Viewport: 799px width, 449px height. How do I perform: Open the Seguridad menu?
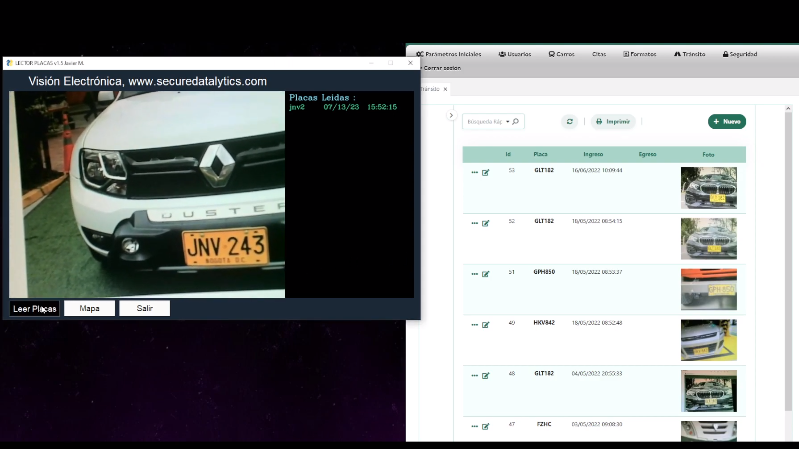[740, 54]
